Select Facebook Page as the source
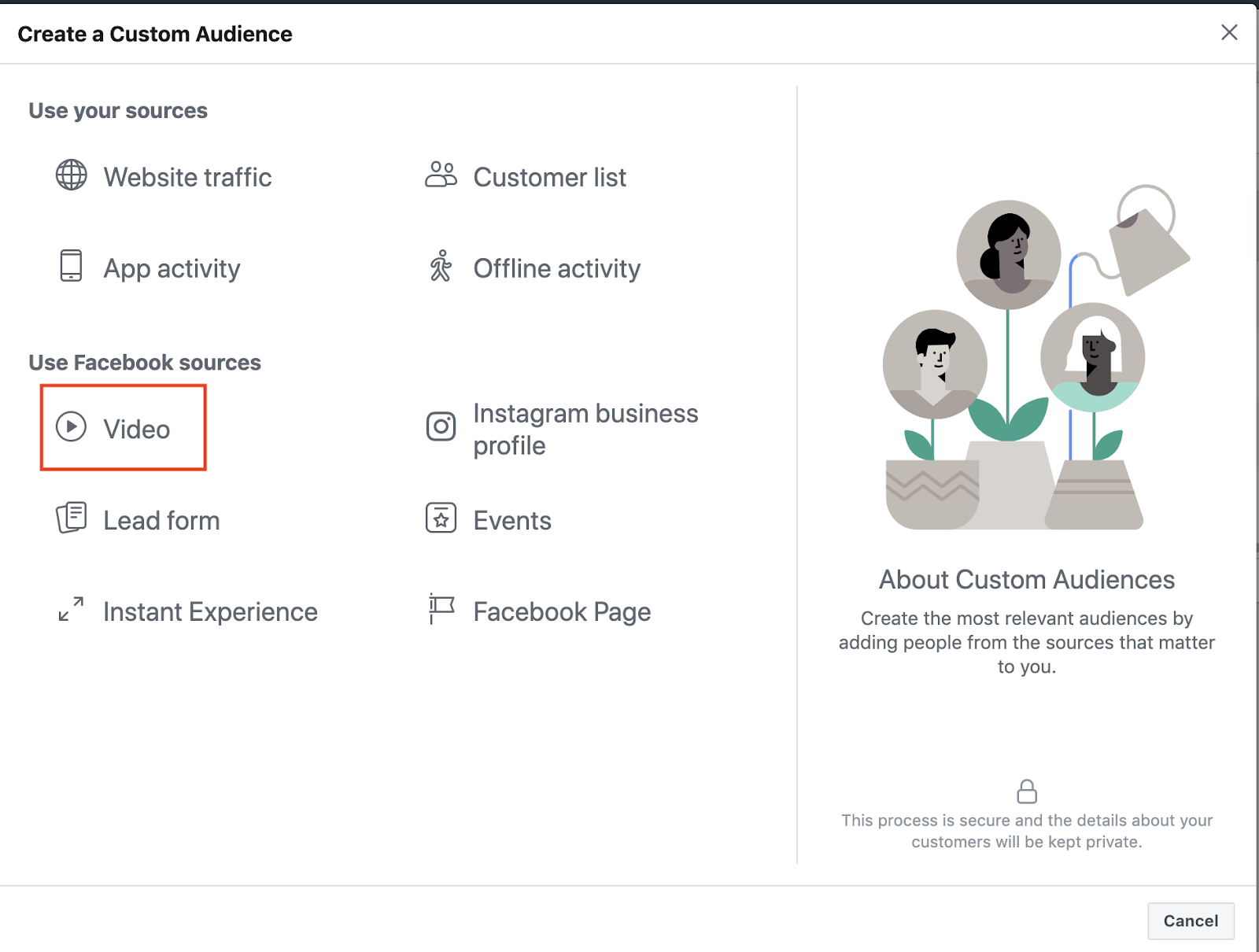 click(562, 612)
